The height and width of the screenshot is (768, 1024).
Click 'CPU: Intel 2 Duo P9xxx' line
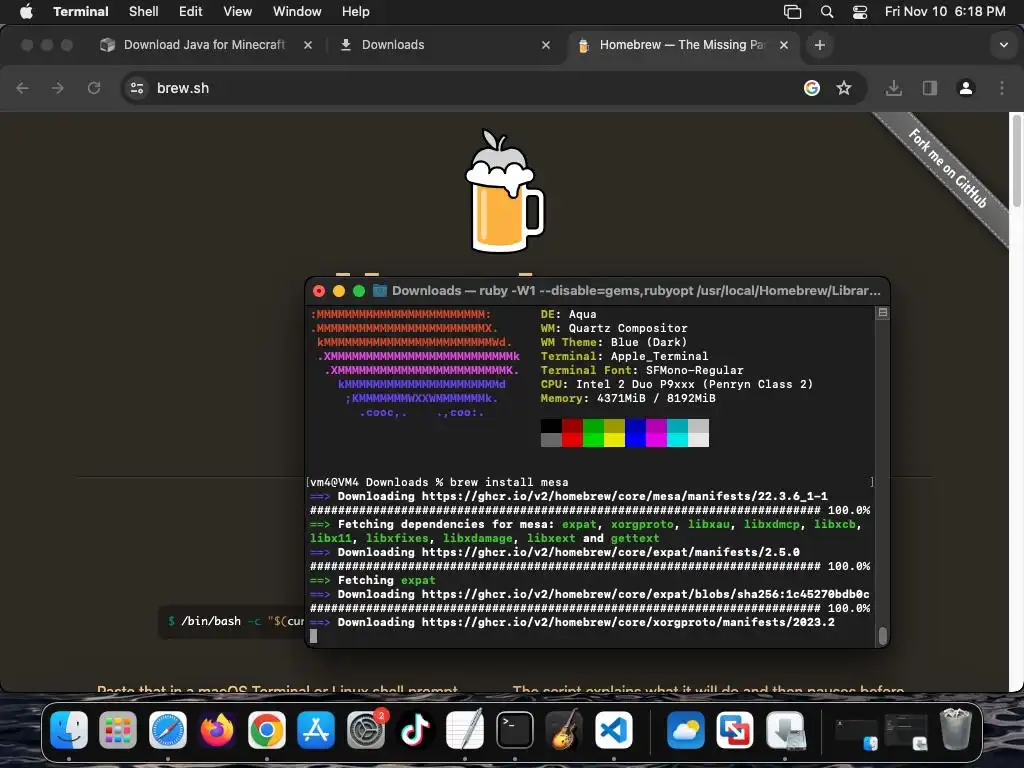pyautogui.click(x=677, y=384)
